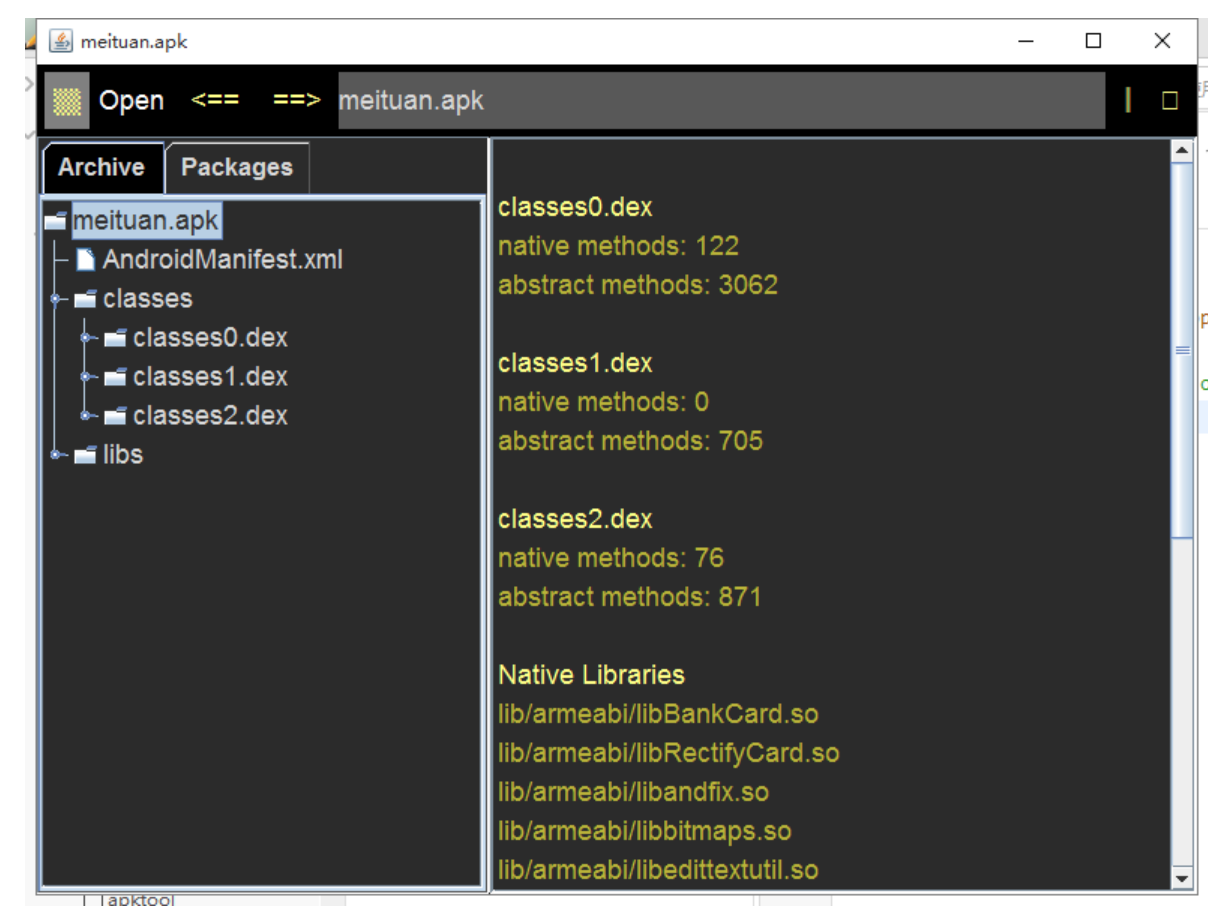Select classes1.dex in the tree

point(210,376)
